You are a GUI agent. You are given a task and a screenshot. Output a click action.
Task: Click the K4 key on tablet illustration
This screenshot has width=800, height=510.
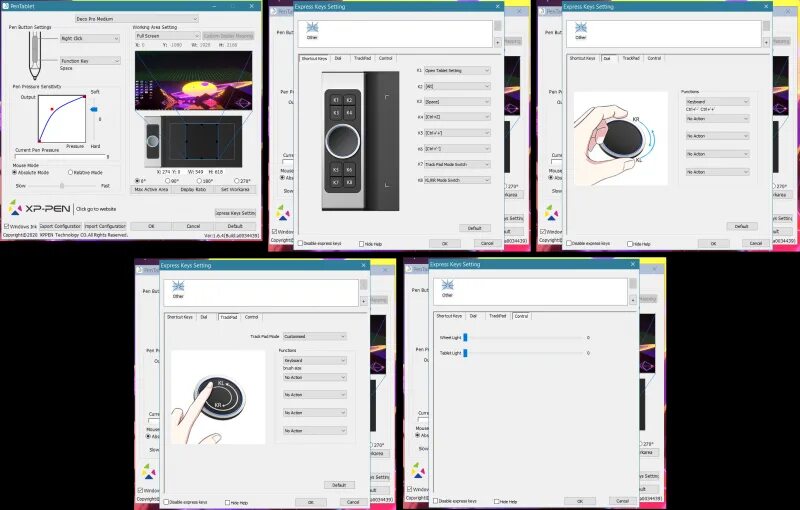[349, 113]
